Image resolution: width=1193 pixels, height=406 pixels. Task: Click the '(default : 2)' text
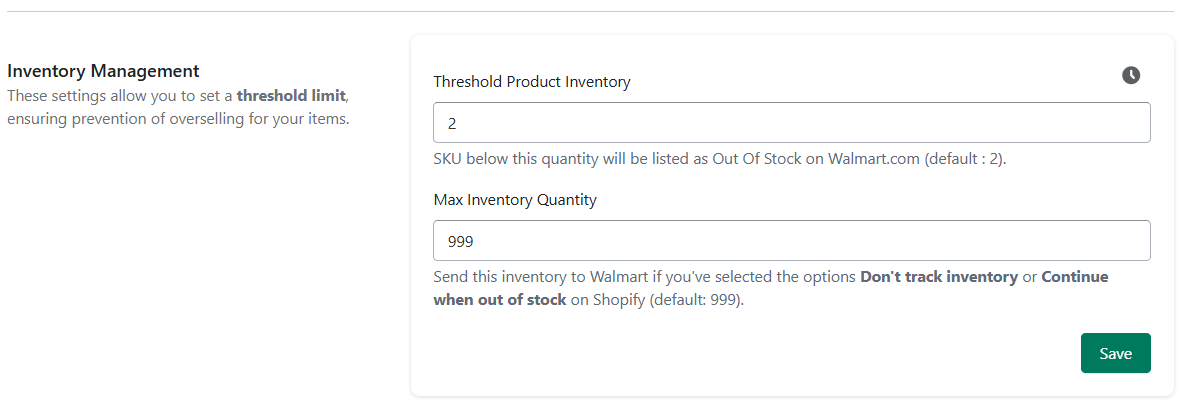(966, 160)
